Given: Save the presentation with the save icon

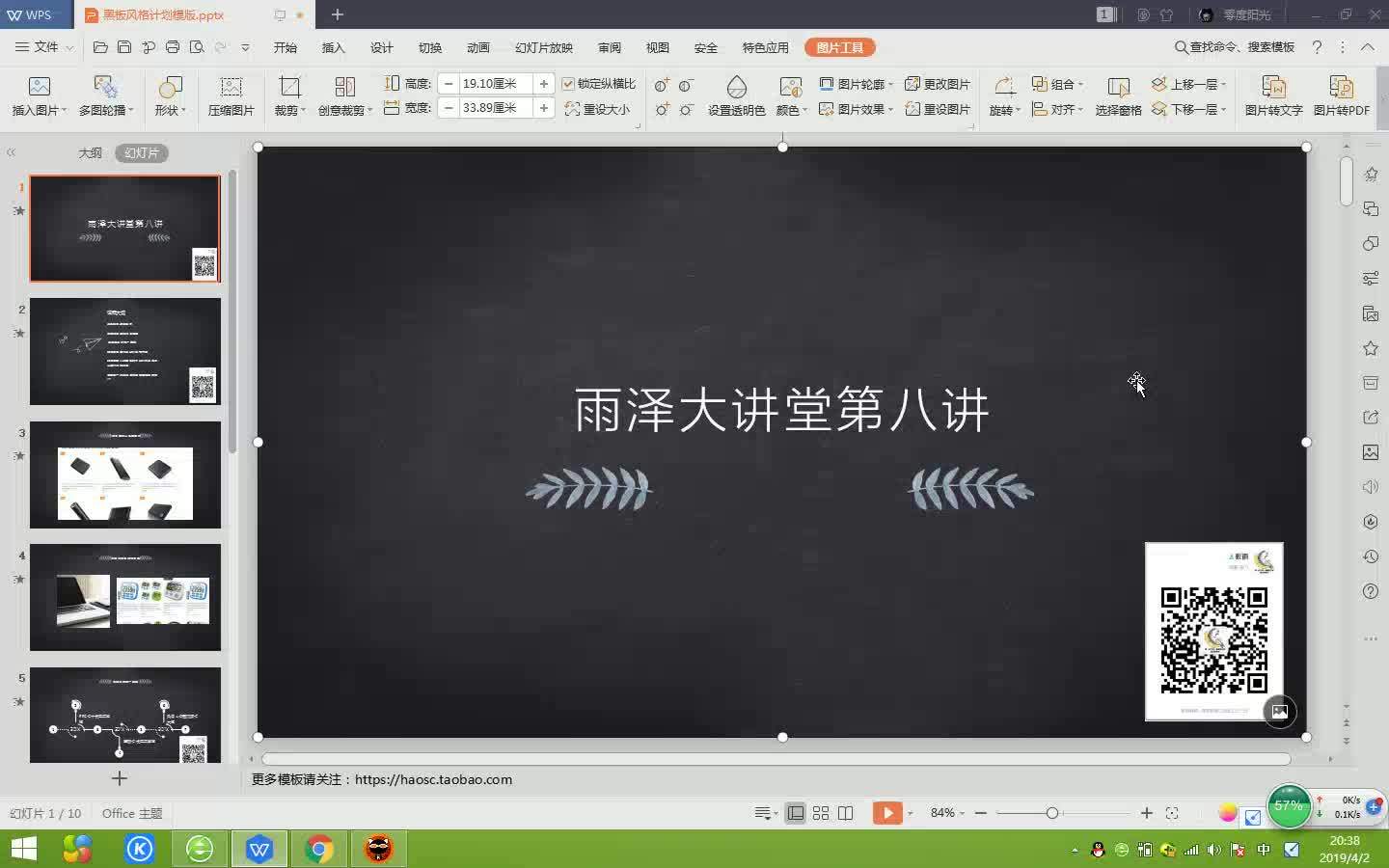Looking at the screenshot, I should tap(124, 47).
